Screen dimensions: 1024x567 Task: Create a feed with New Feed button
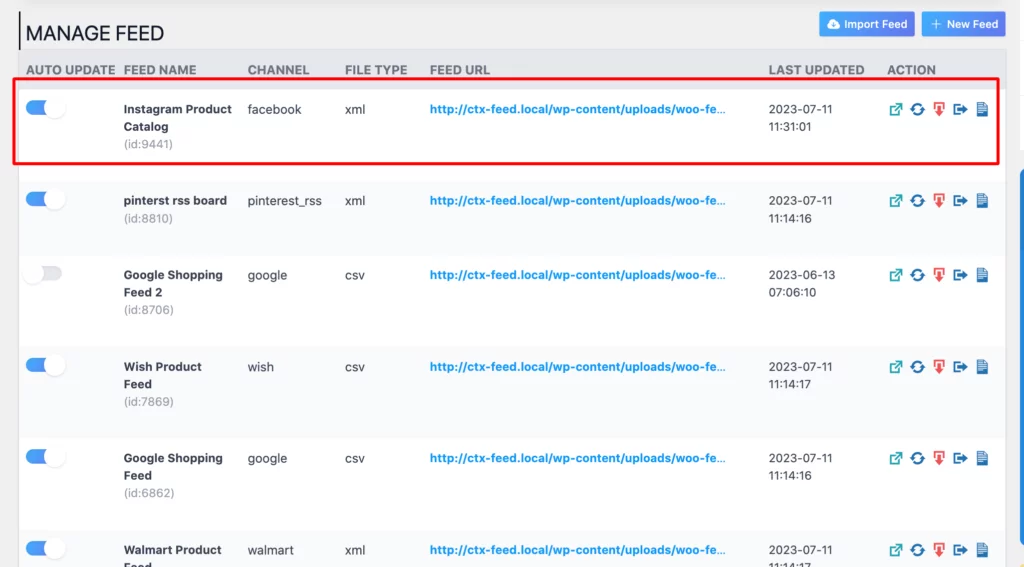[963, 24]
